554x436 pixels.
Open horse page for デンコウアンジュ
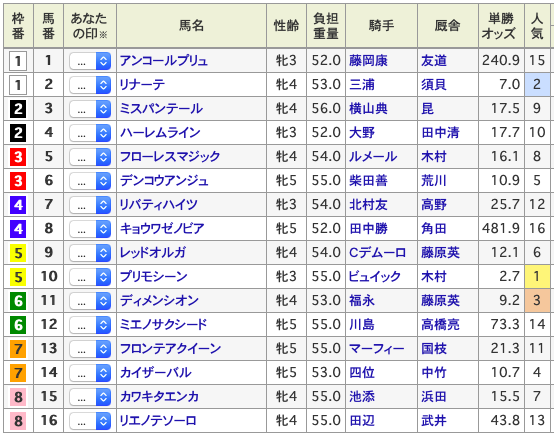(x=164, y=181)
